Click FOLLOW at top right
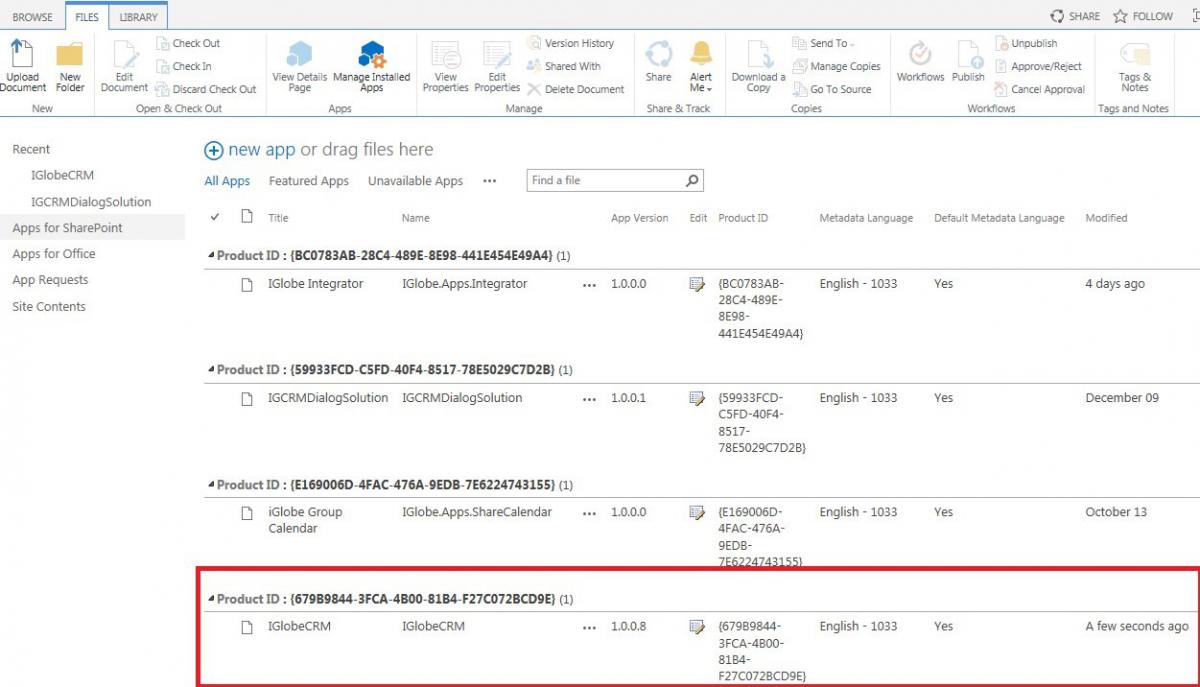1200x687 pixels. click(x=1143, y=16)
